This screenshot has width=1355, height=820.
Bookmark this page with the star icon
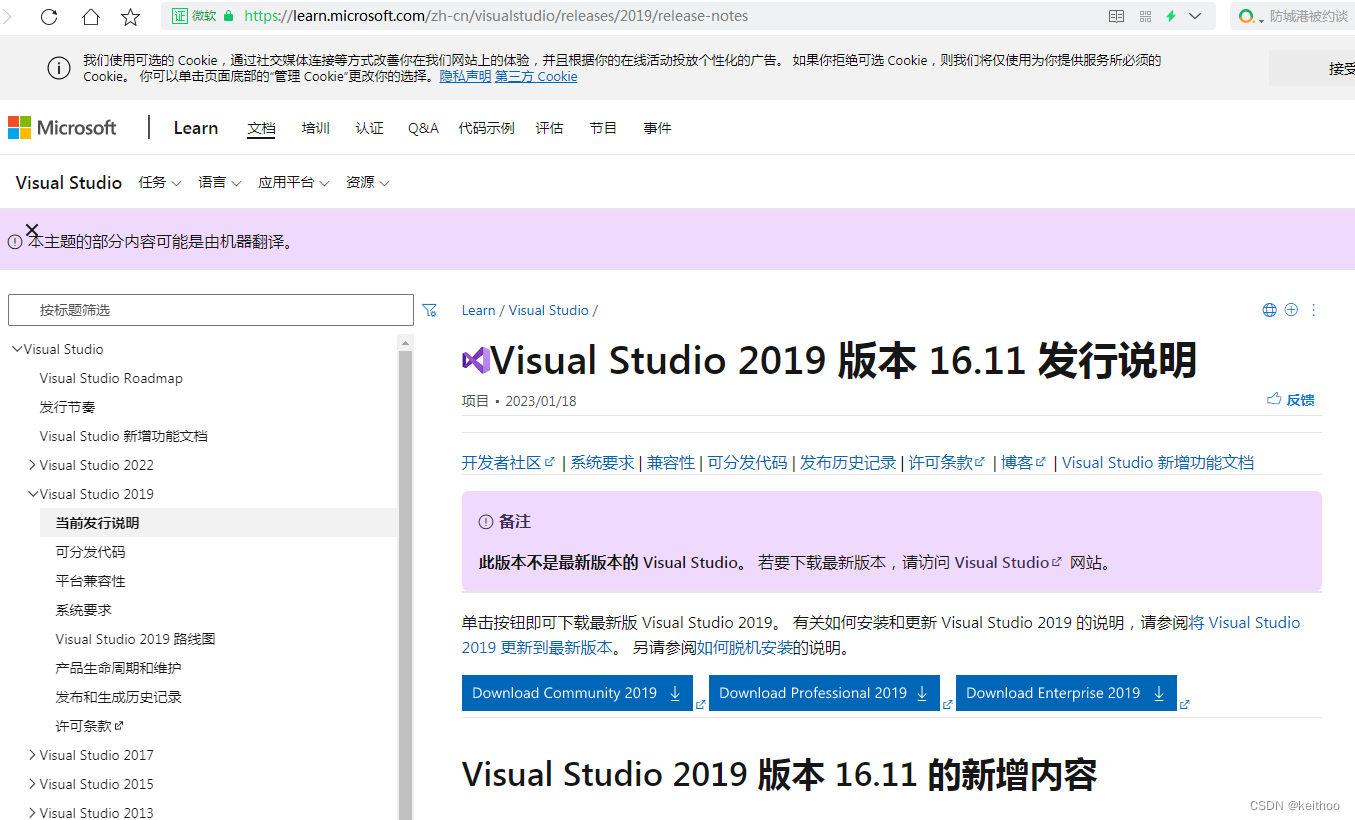click(x=131, y=16)
